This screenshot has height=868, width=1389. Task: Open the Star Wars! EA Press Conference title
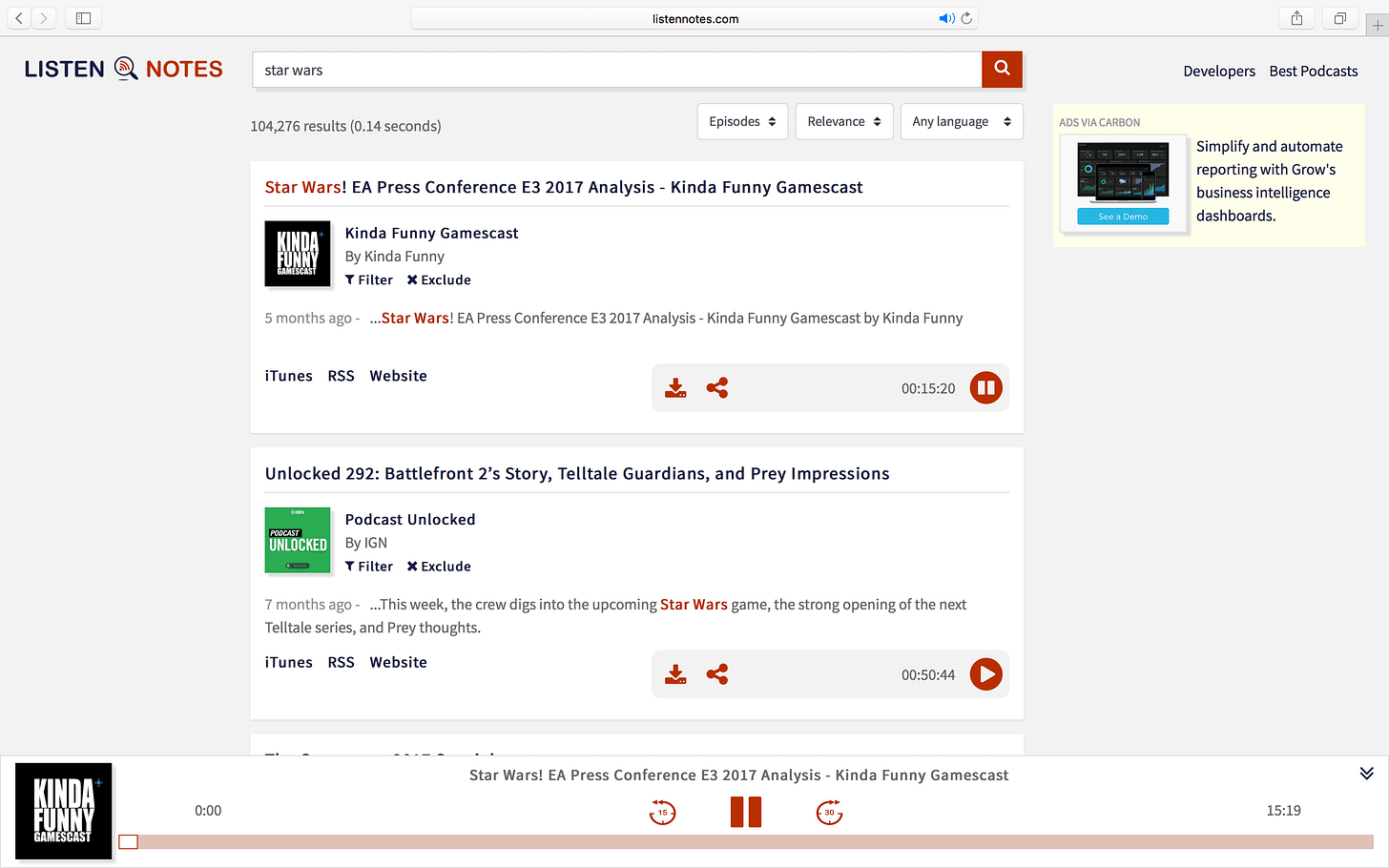pos(564,187)
